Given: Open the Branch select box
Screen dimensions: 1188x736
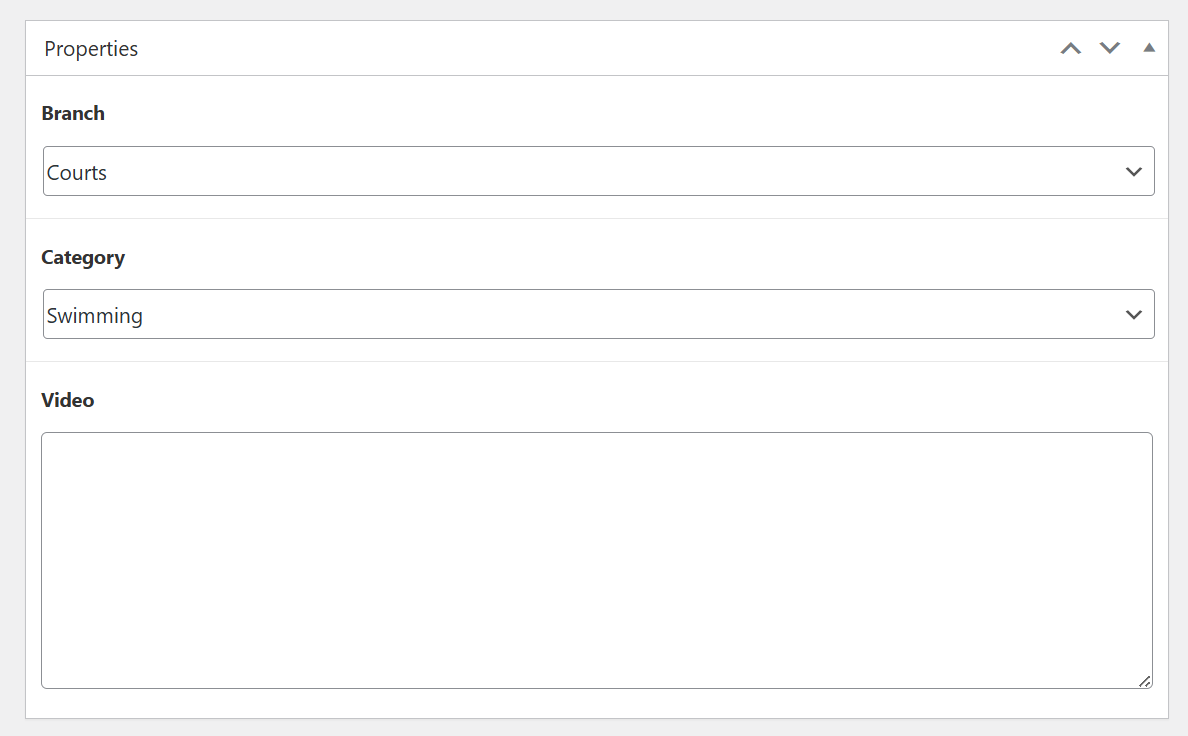Looking at the screenshot, I should coord(598,172).
